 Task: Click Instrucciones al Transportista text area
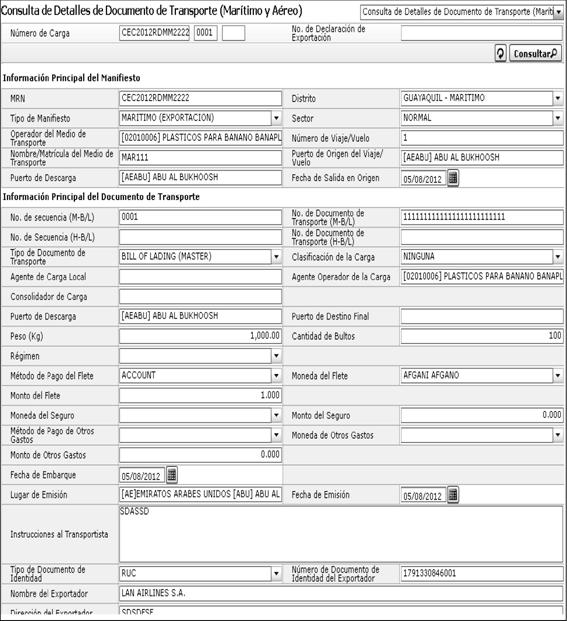(x=341, y=534)
